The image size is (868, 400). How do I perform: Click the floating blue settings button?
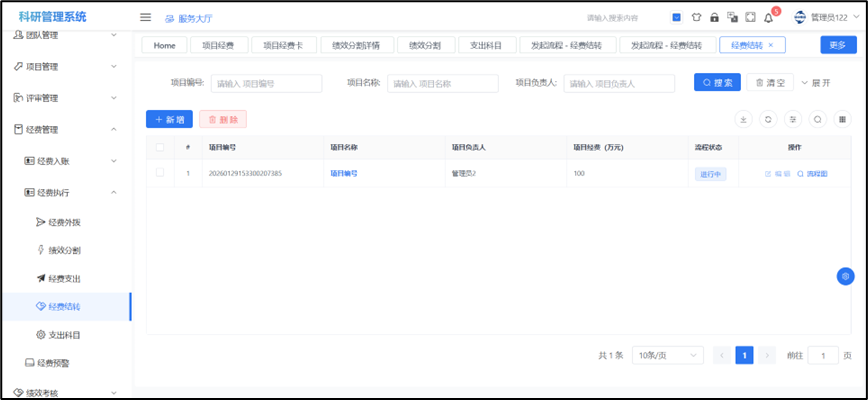pyautogui.click(x=845, y=276)
